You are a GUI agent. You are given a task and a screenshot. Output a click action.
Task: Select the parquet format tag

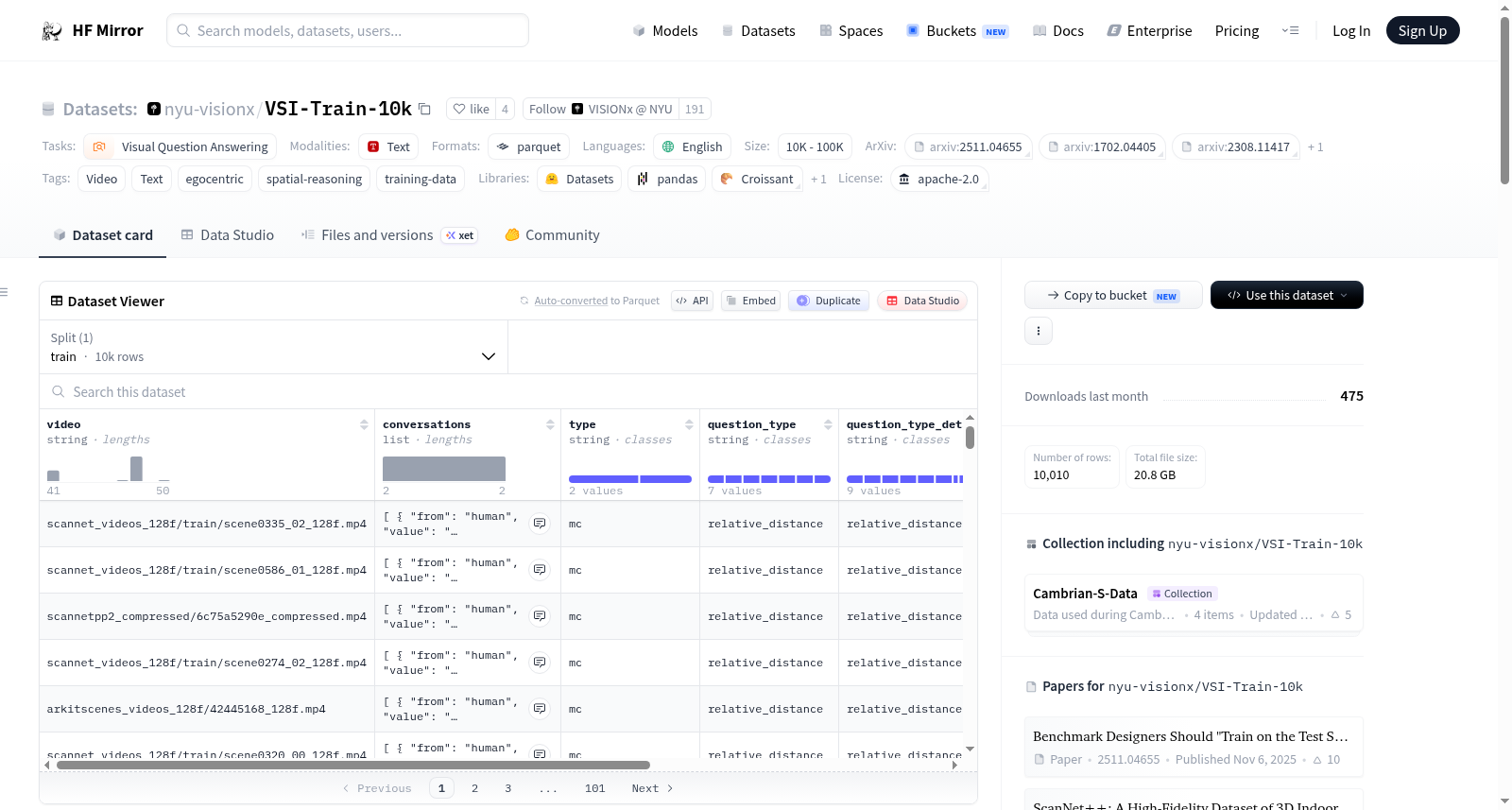pos(529,146)
